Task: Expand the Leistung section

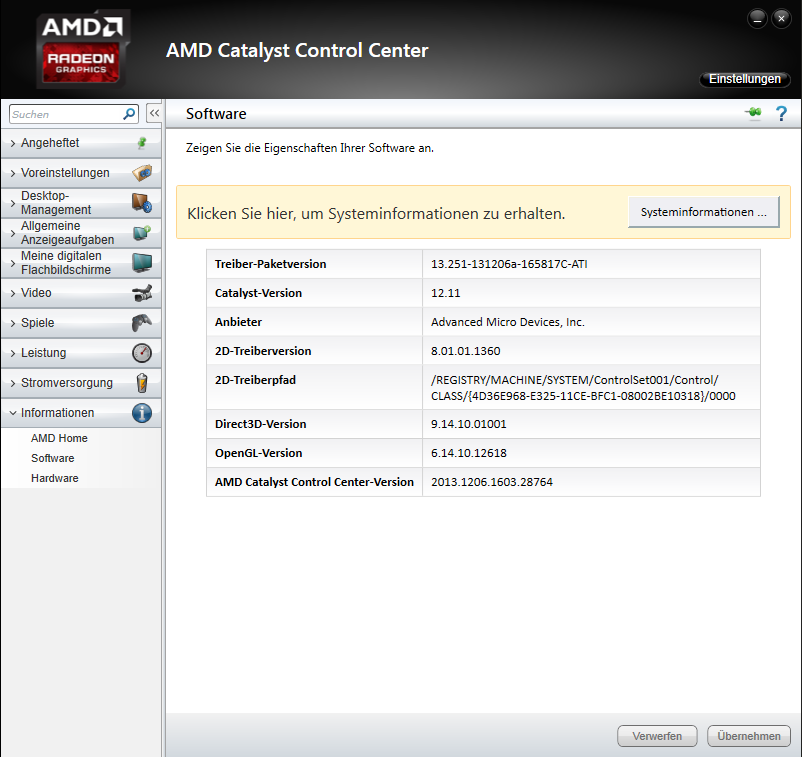Action: (x=13, y=353)
